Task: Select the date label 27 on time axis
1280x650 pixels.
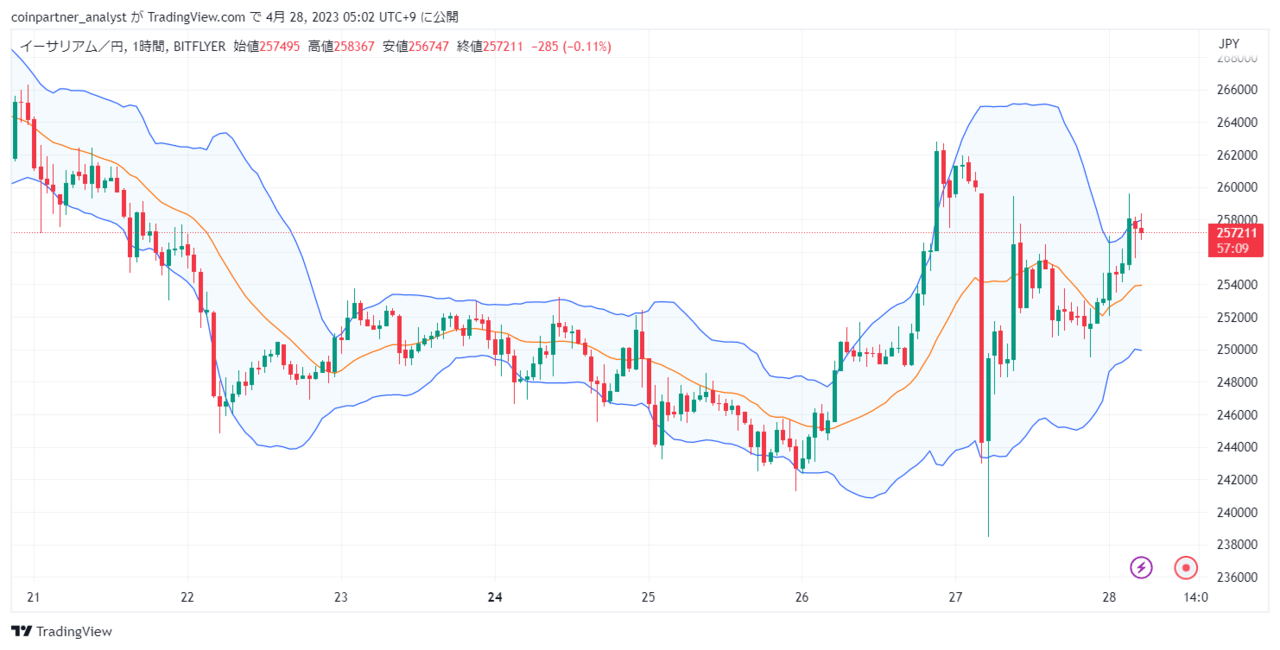Action: tap(955, 598)
